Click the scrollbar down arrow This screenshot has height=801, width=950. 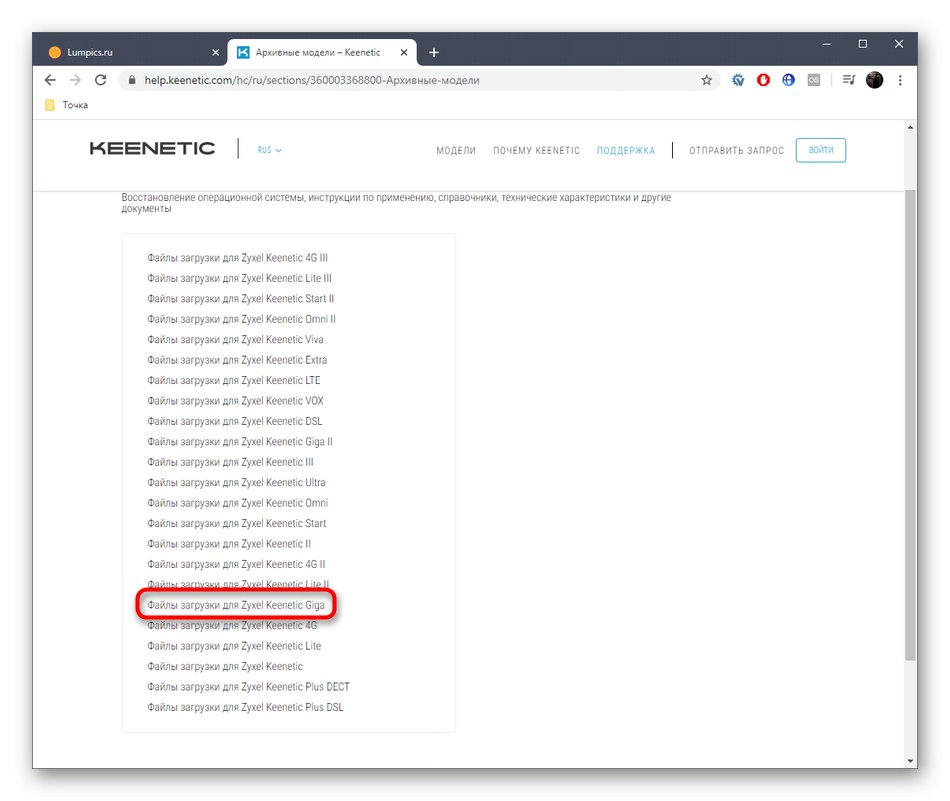coord(910,761)
